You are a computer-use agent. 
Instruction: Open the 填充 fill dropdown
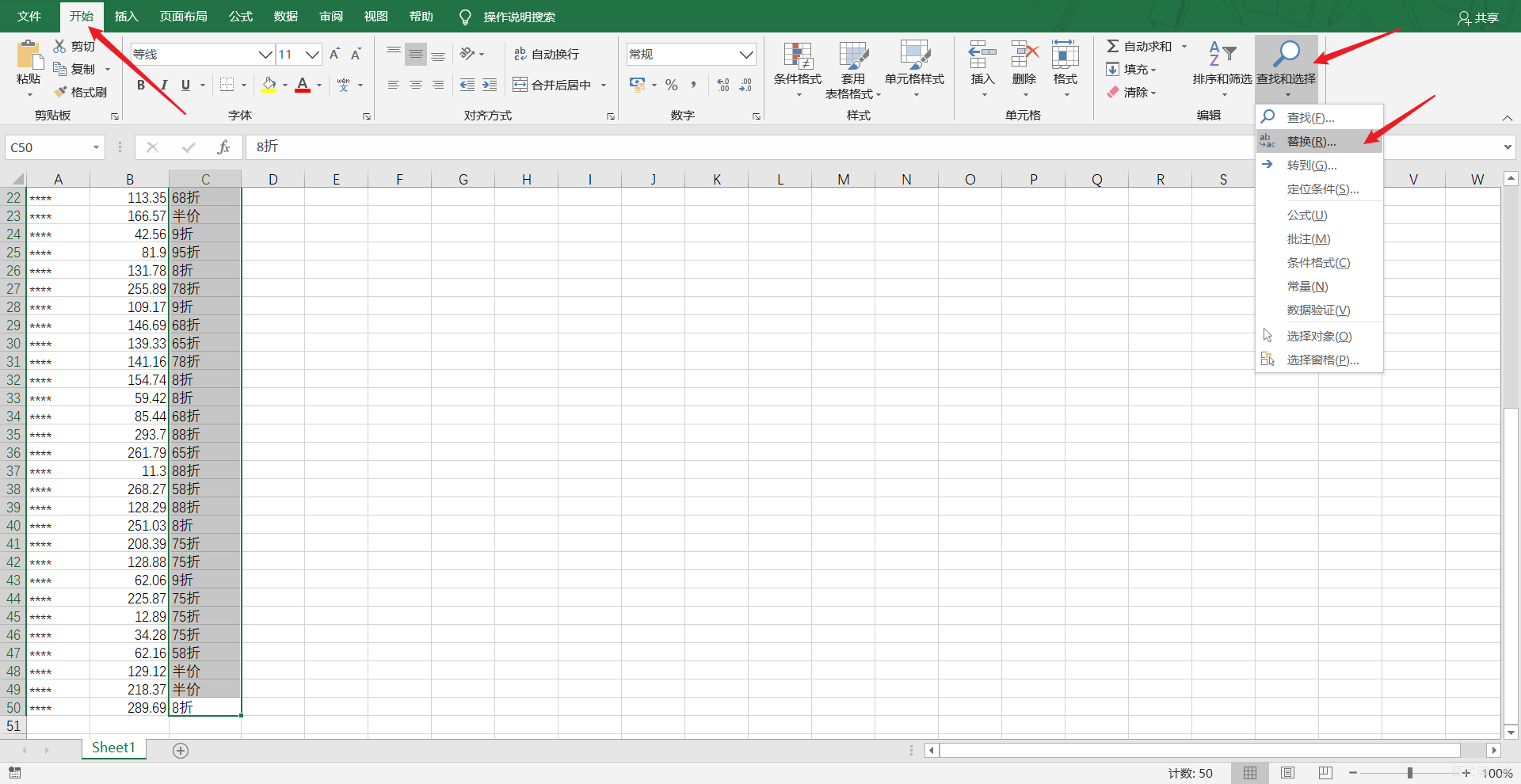coord(1131,69)
